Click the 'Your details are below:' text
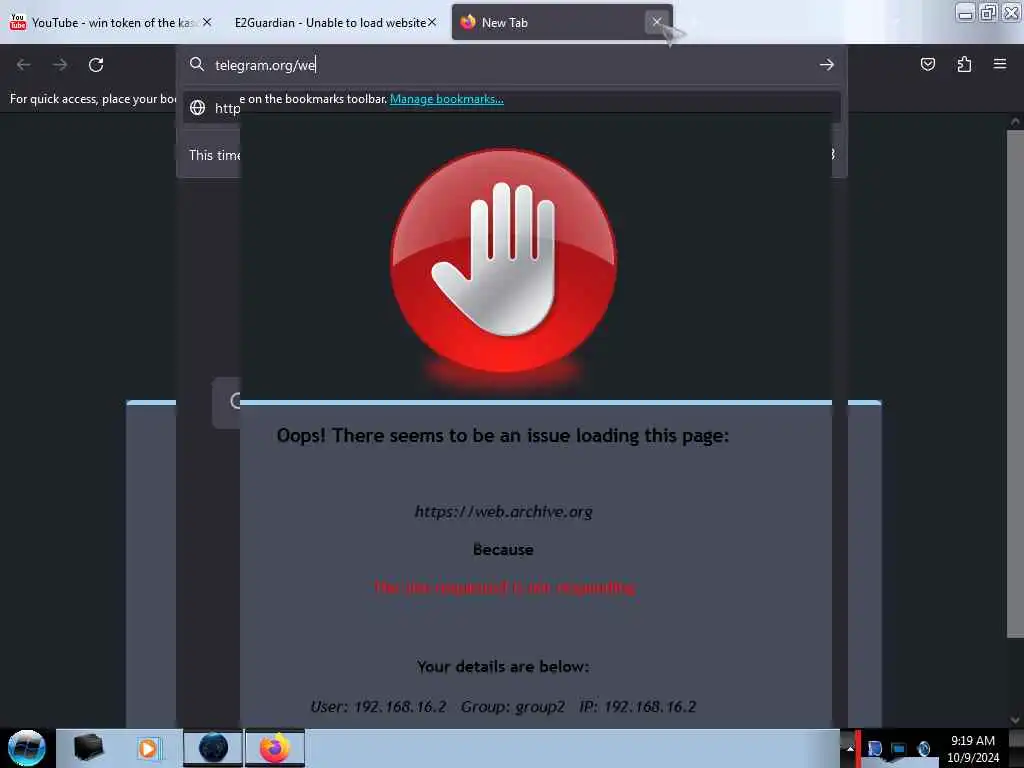Viewport: 1024px width, 768px height. click(x=503, y=666)
